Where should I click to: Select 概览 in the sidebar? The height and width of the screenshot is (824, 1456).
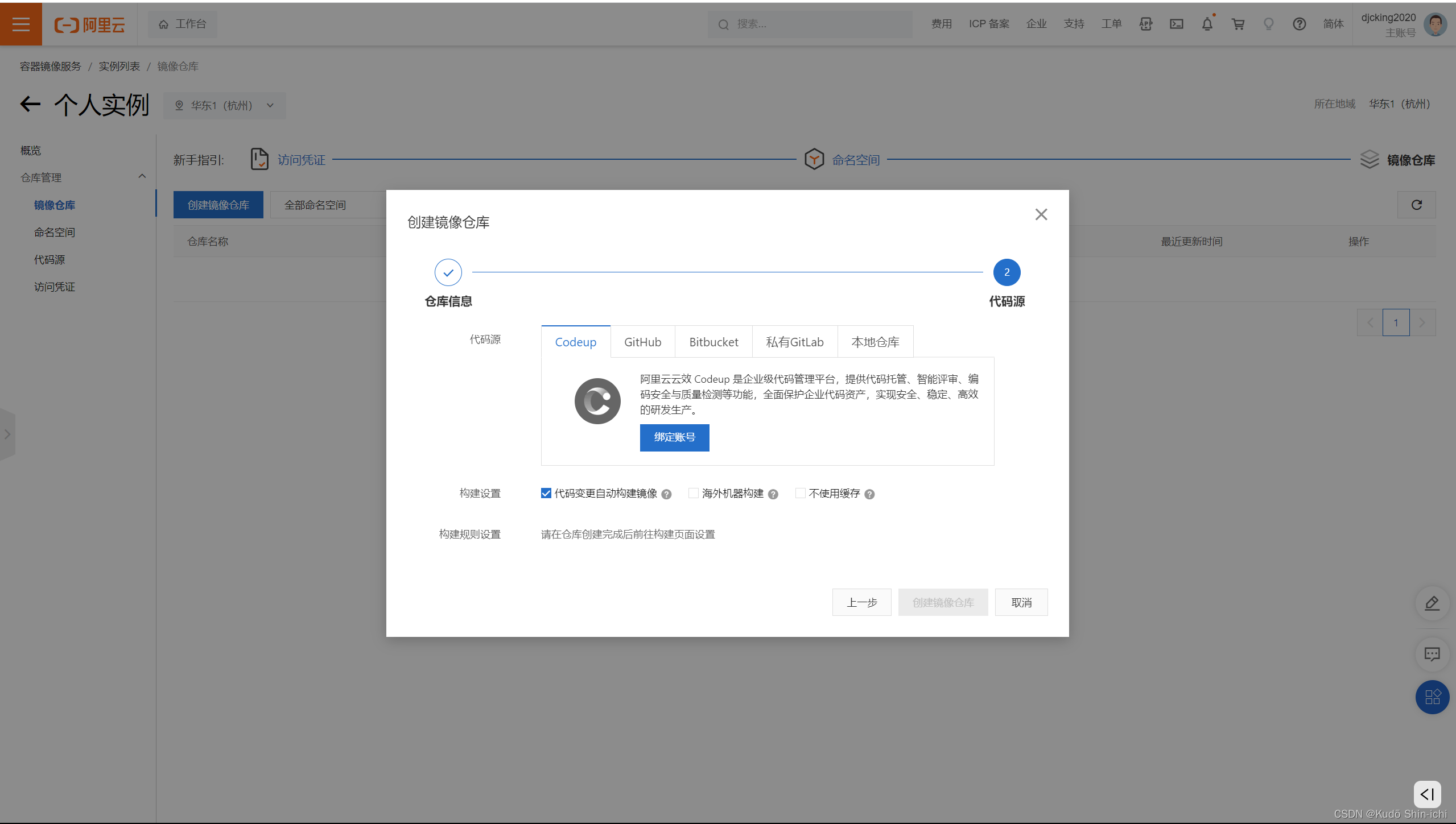31,151
